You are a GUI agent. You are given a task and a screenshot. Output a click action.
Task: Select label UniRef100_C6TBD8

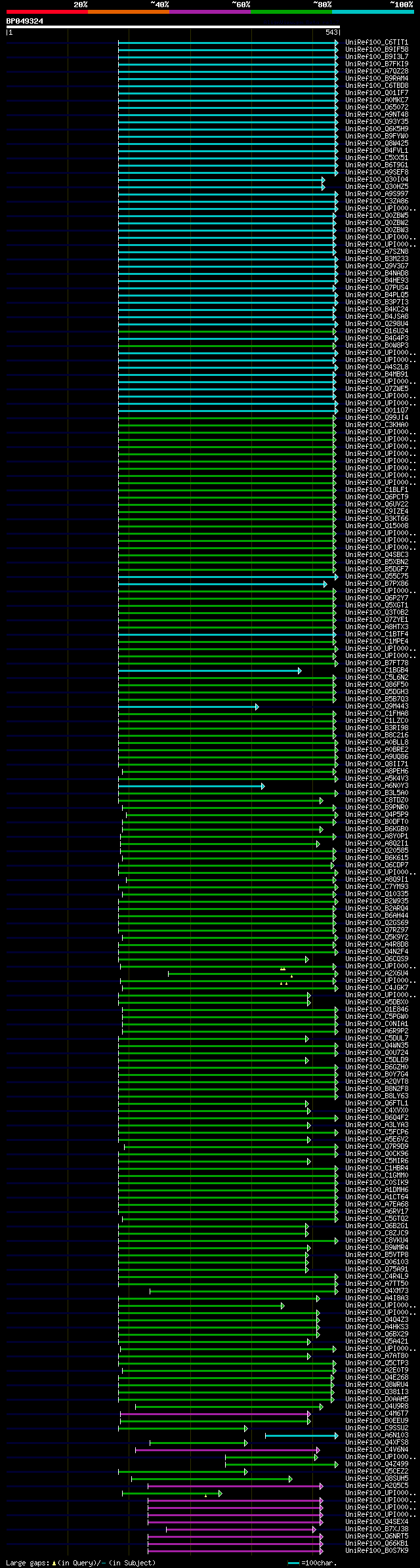coord(377,85)
